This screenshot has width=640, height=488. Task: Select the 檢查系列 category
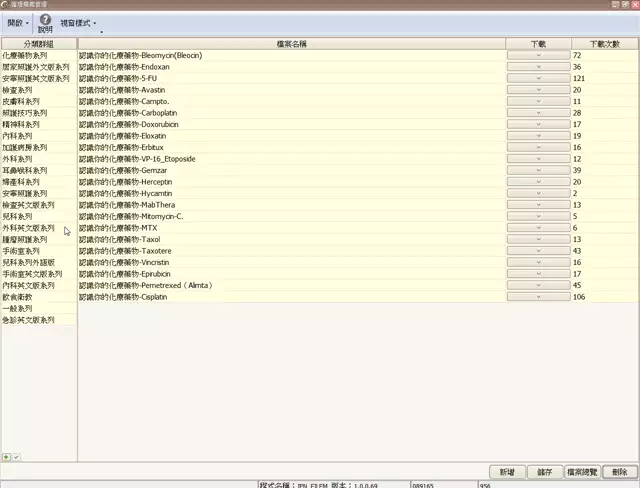pyautogui.click(x=39, y=90)
